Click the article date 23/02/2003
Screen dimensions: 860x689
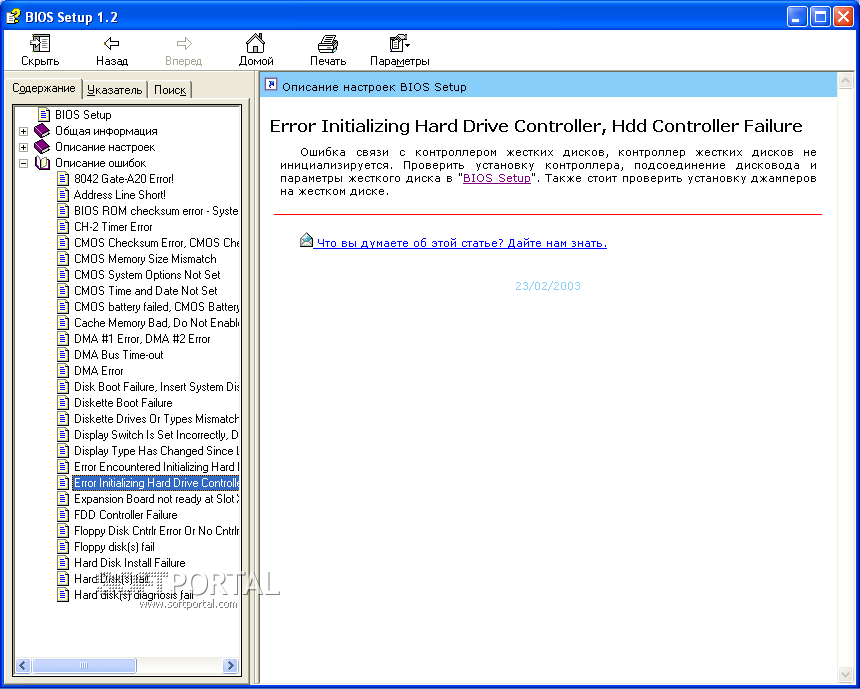(547, 286)
